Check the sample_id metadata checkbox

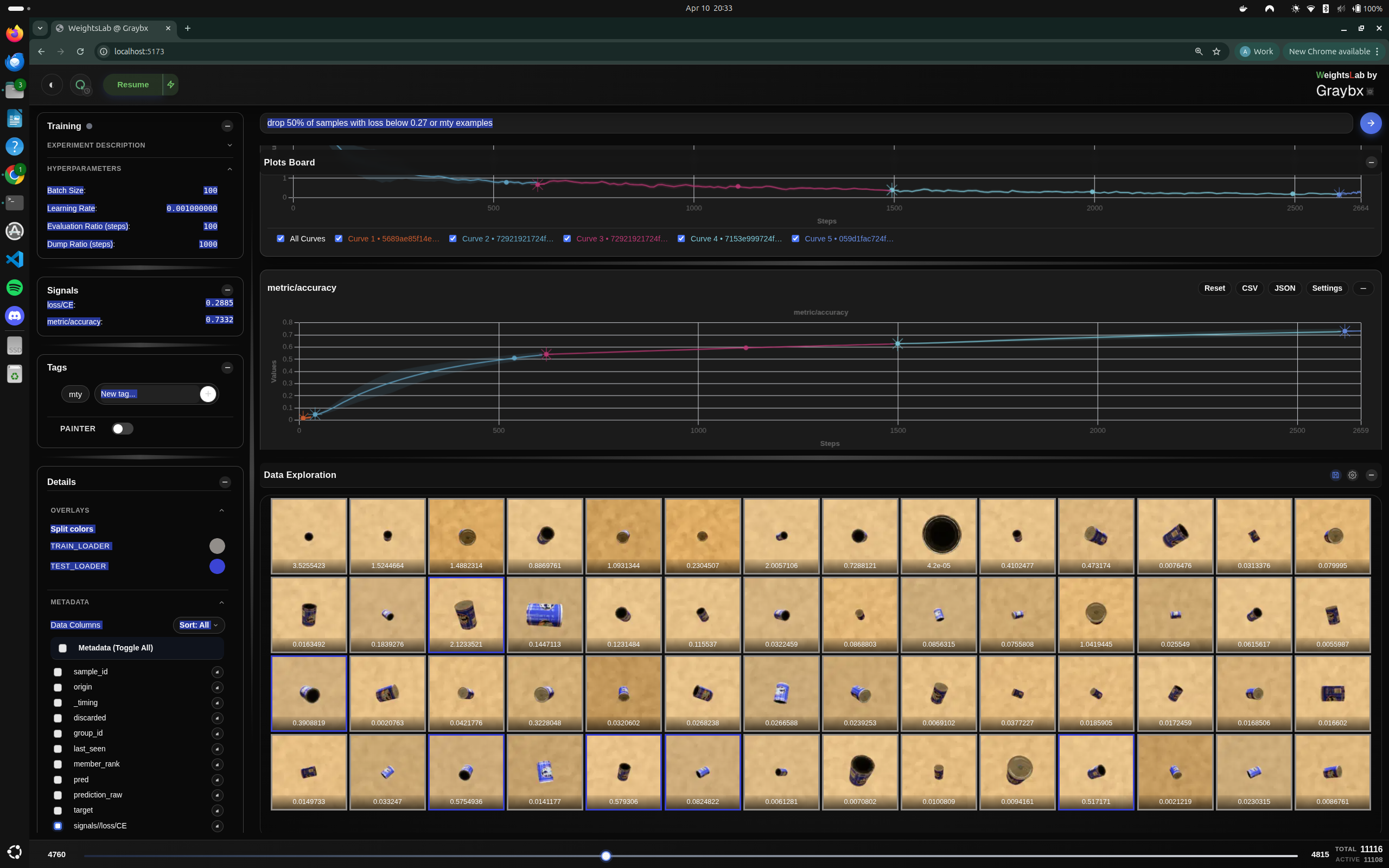58,672
